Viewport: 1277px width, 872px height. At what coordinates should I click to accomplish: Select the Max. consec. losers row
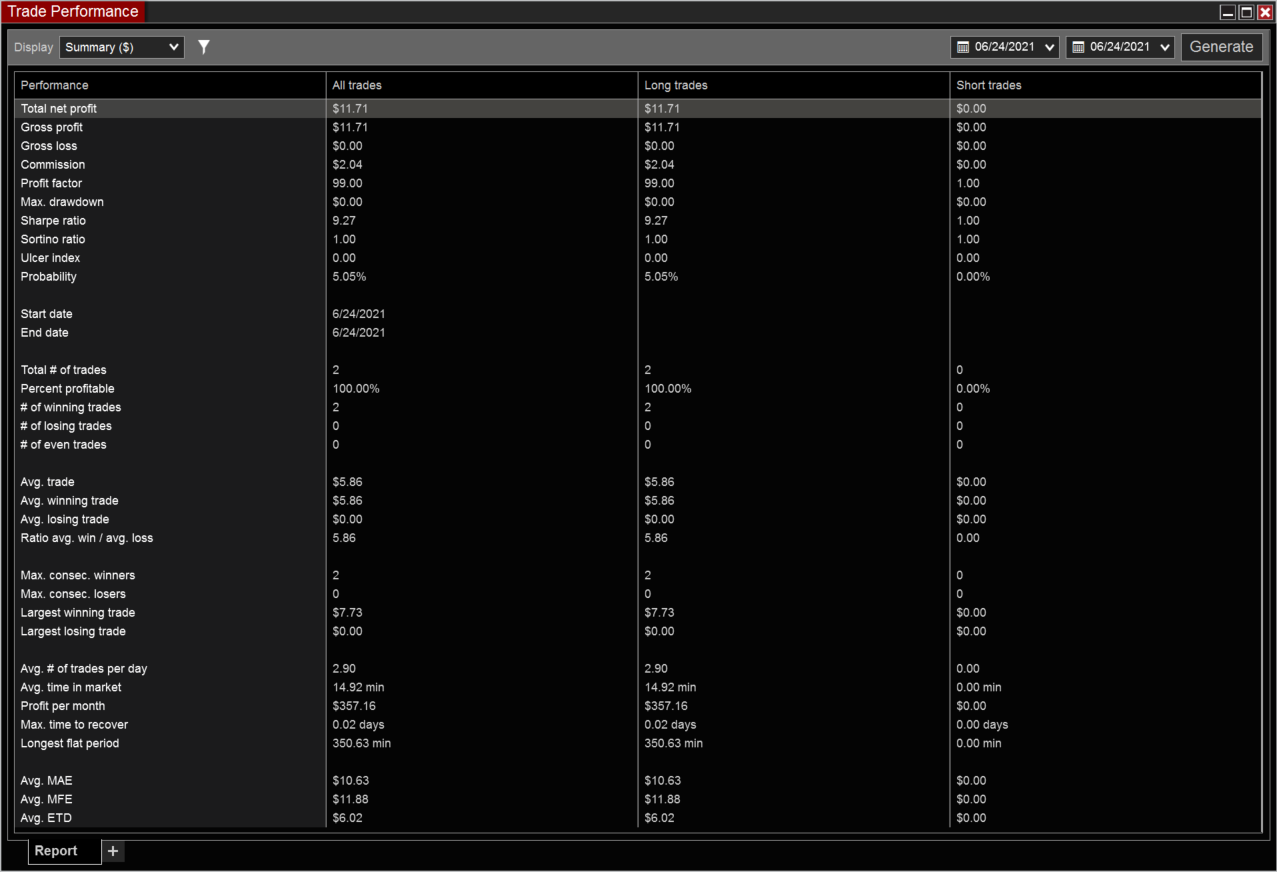(x=638, y=594)
